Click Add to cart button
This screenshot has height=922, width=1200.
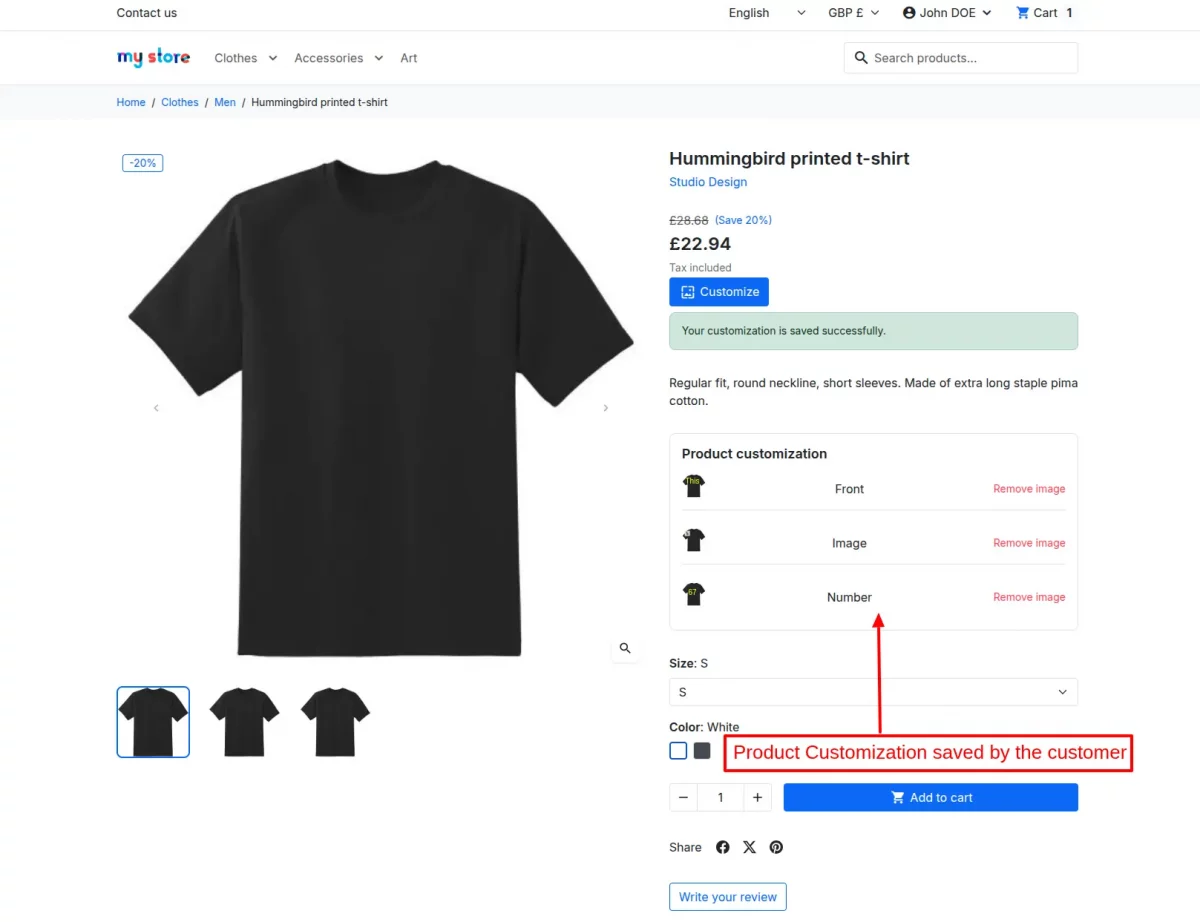931,797
